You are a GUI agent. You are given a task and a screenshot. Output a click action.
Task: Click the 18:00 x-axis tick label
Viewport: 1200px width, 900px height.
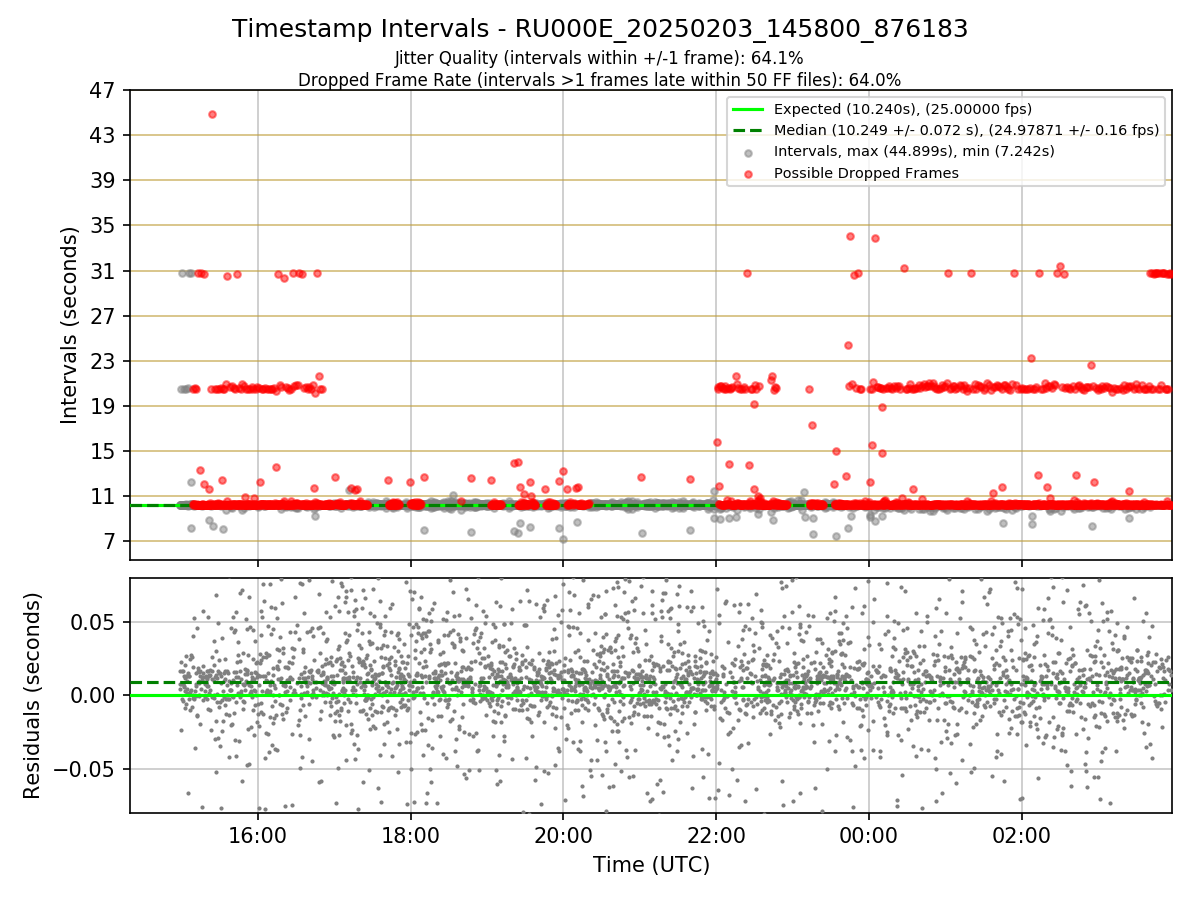click(x=411, y=834)
